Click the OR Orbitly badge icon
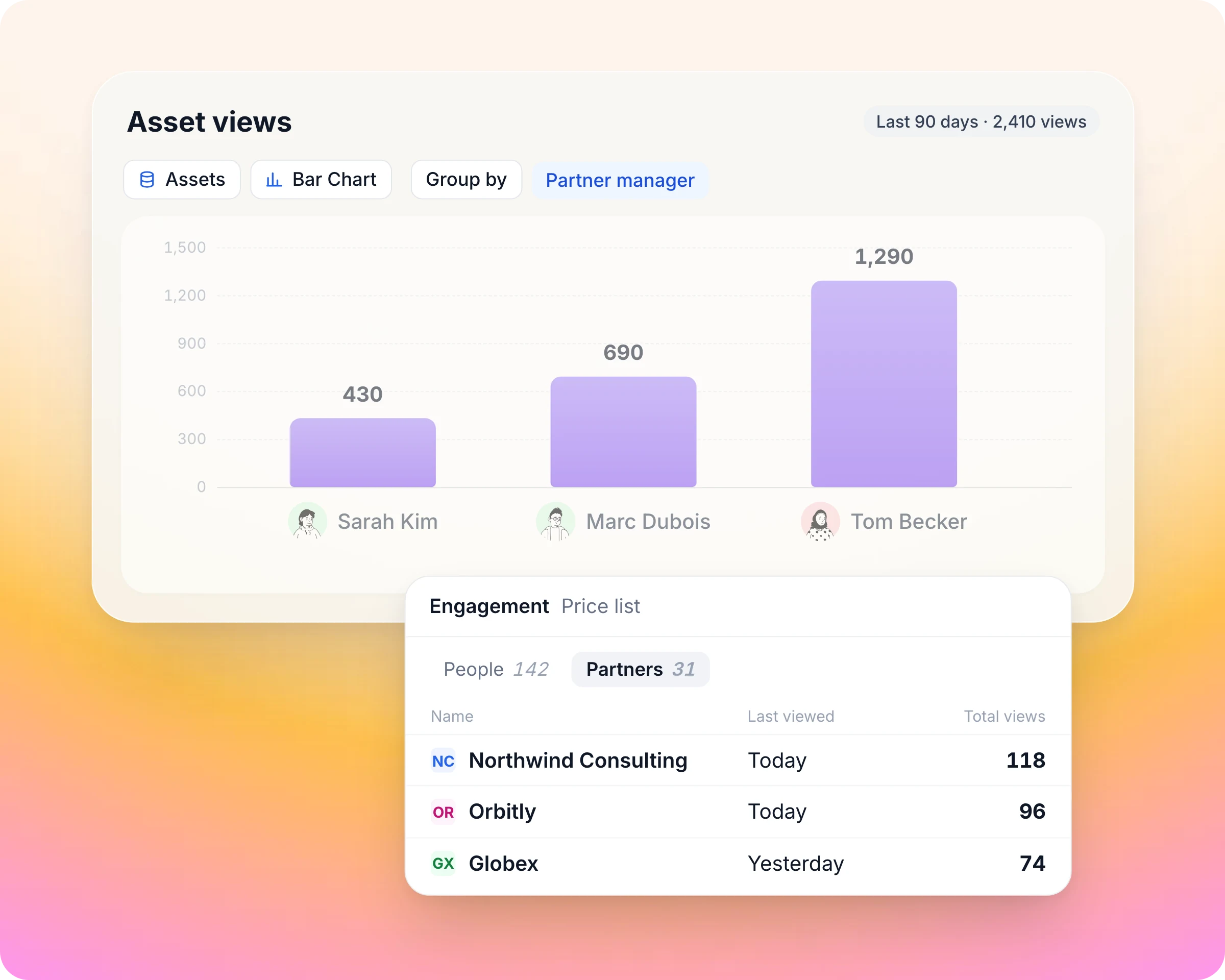 coord(443,812)
